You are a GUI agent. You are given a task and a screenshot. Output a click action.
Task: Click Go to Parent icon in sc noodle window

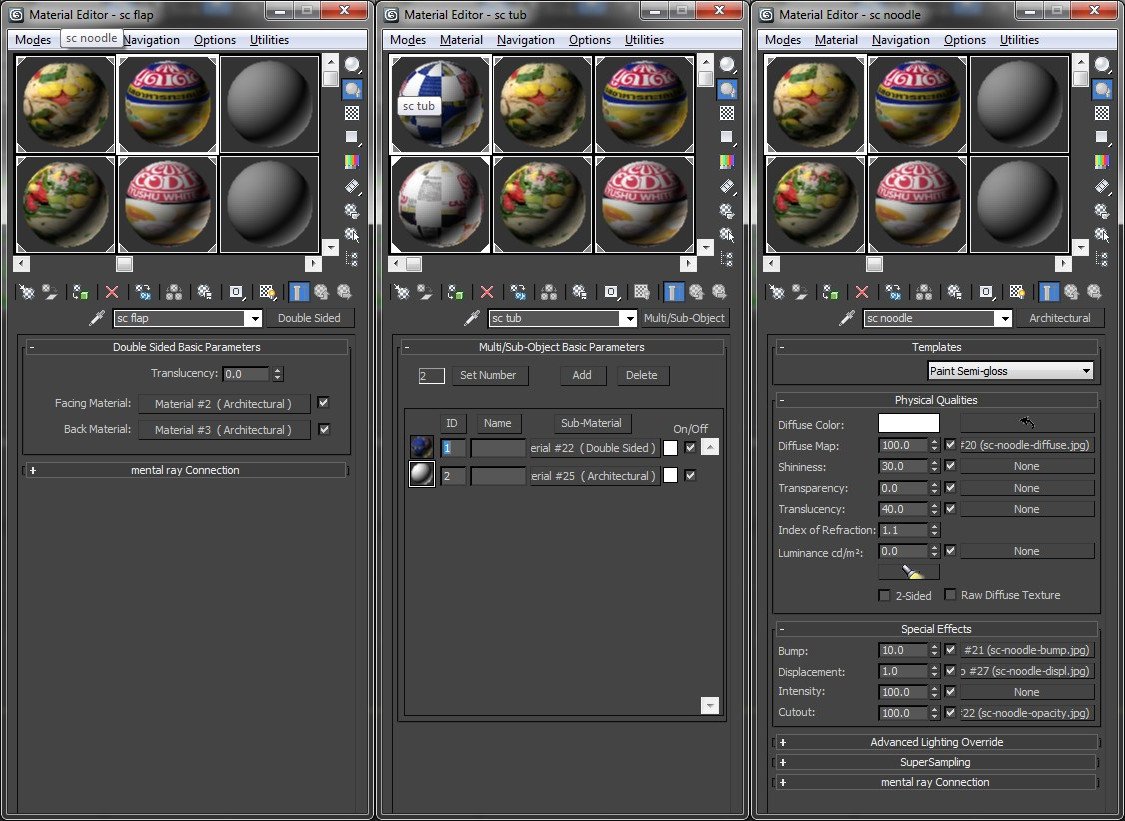click(x=1071, y=292)
